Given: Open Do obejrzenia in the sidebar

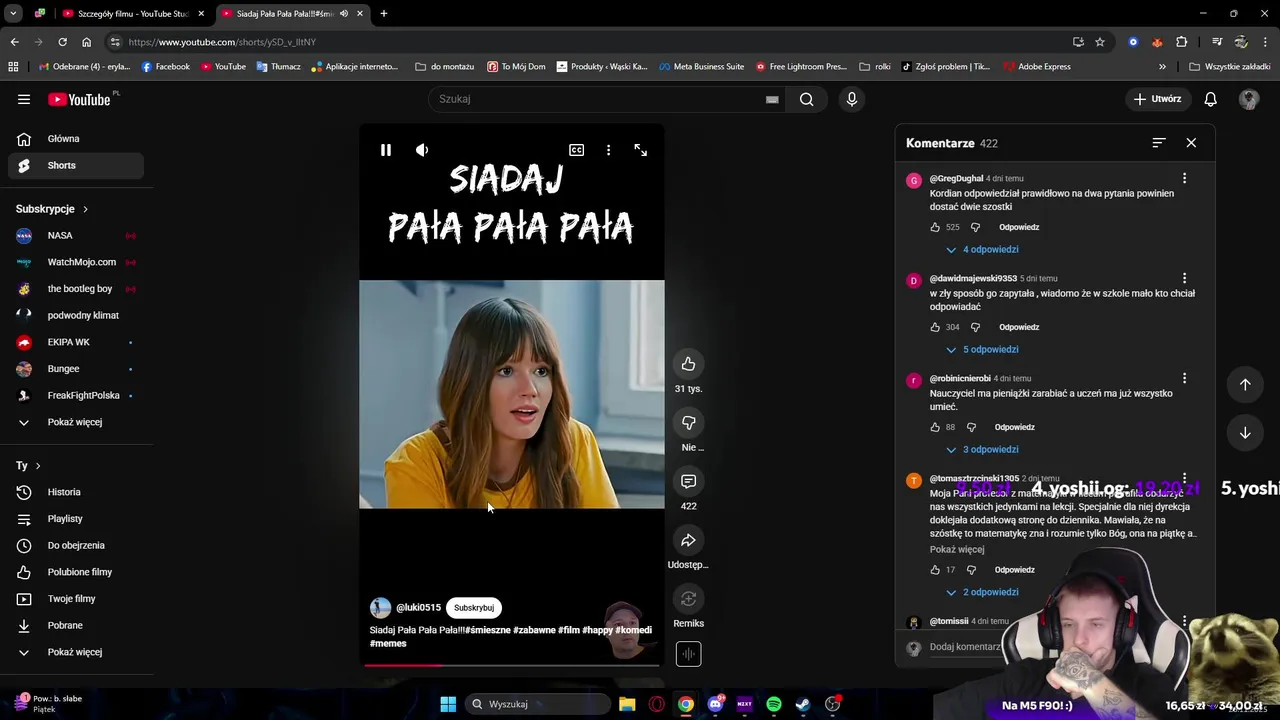Looking at the screenshot, I should [76, 545].
